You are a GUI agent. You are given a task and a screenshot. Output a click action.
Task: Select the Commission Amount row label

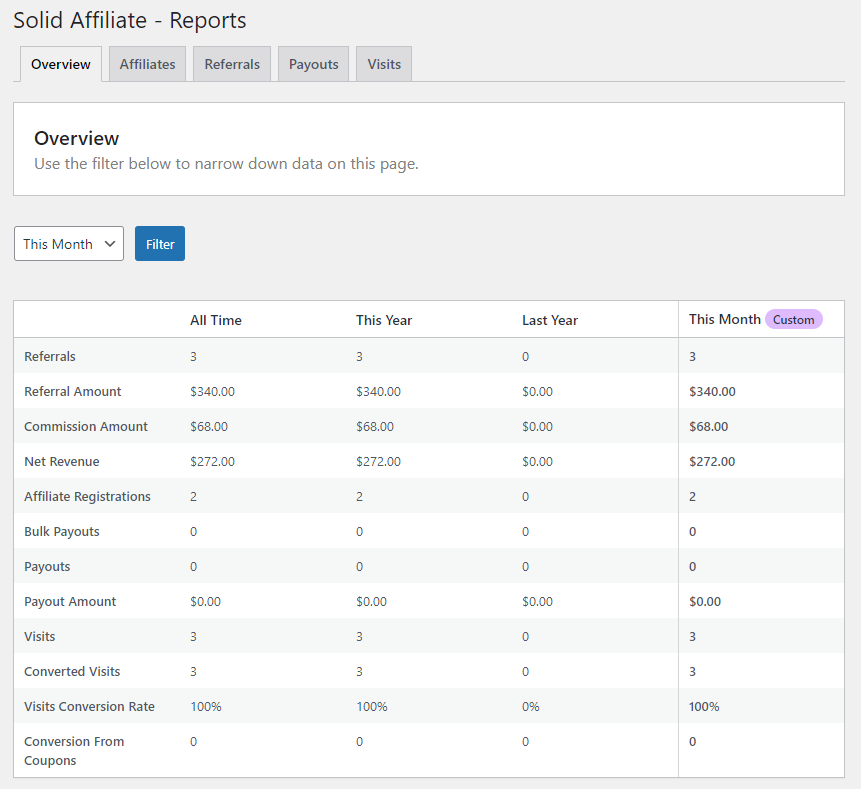(85, 426)
